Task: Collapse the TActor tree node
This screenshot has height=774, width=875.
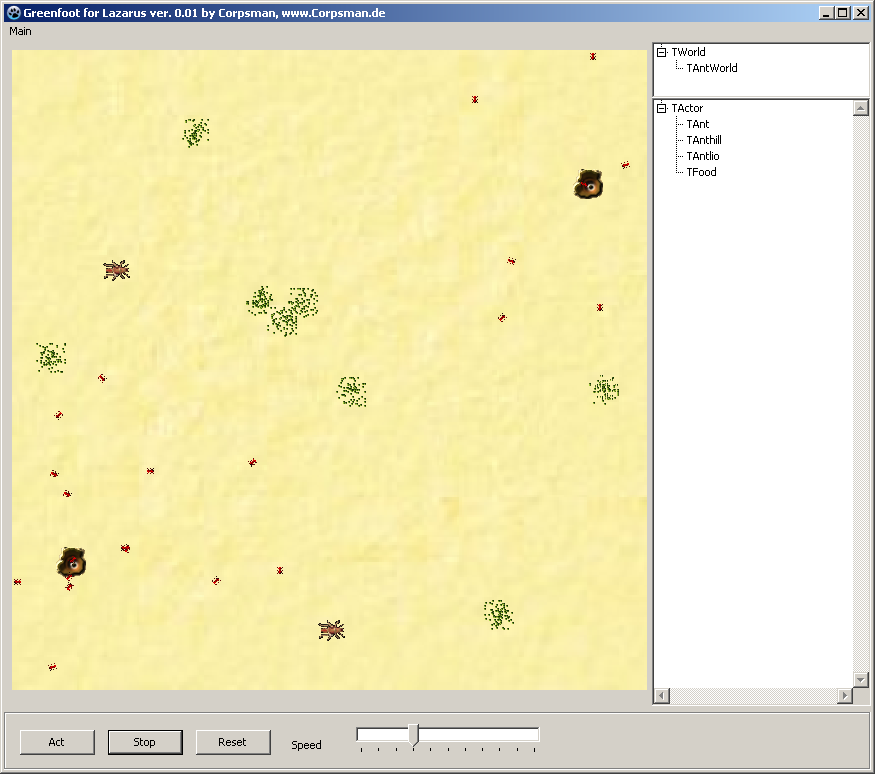Action: 662,108
